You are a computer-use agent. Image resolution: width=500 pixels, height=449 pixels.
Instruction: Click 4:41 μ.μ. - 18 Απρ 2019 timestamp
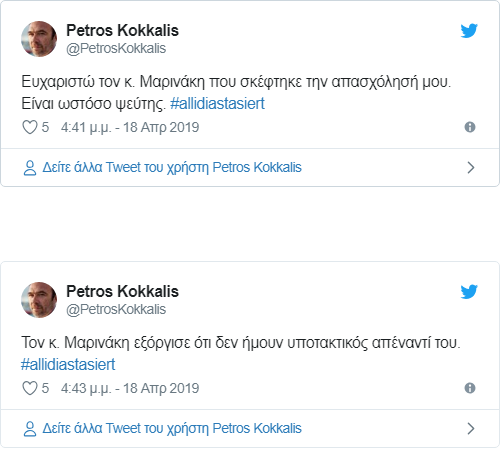coord(130,127)
